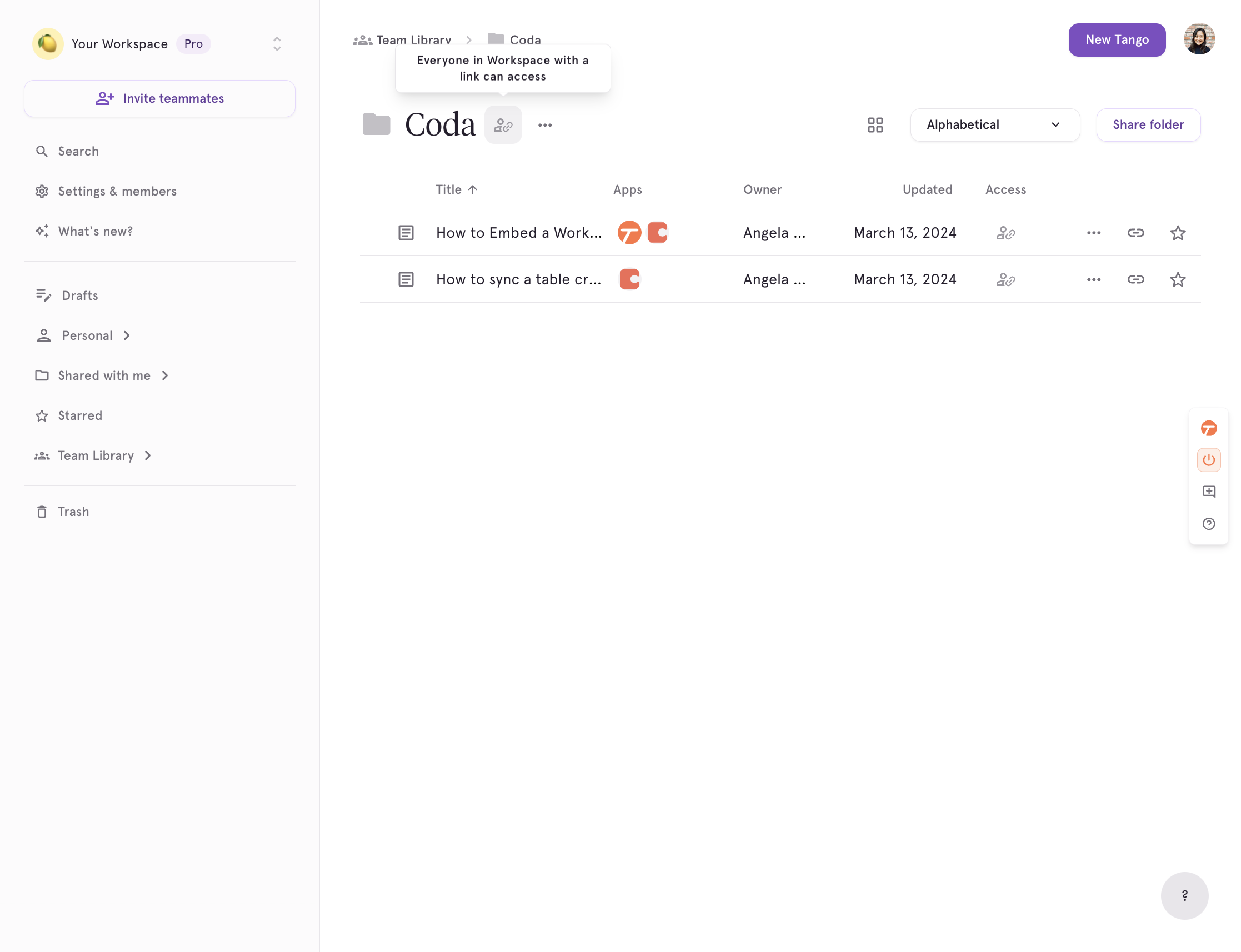Expand the Team Library chevron in sidebar
Screen dimensions: 1241x952
tap(147, 455)
